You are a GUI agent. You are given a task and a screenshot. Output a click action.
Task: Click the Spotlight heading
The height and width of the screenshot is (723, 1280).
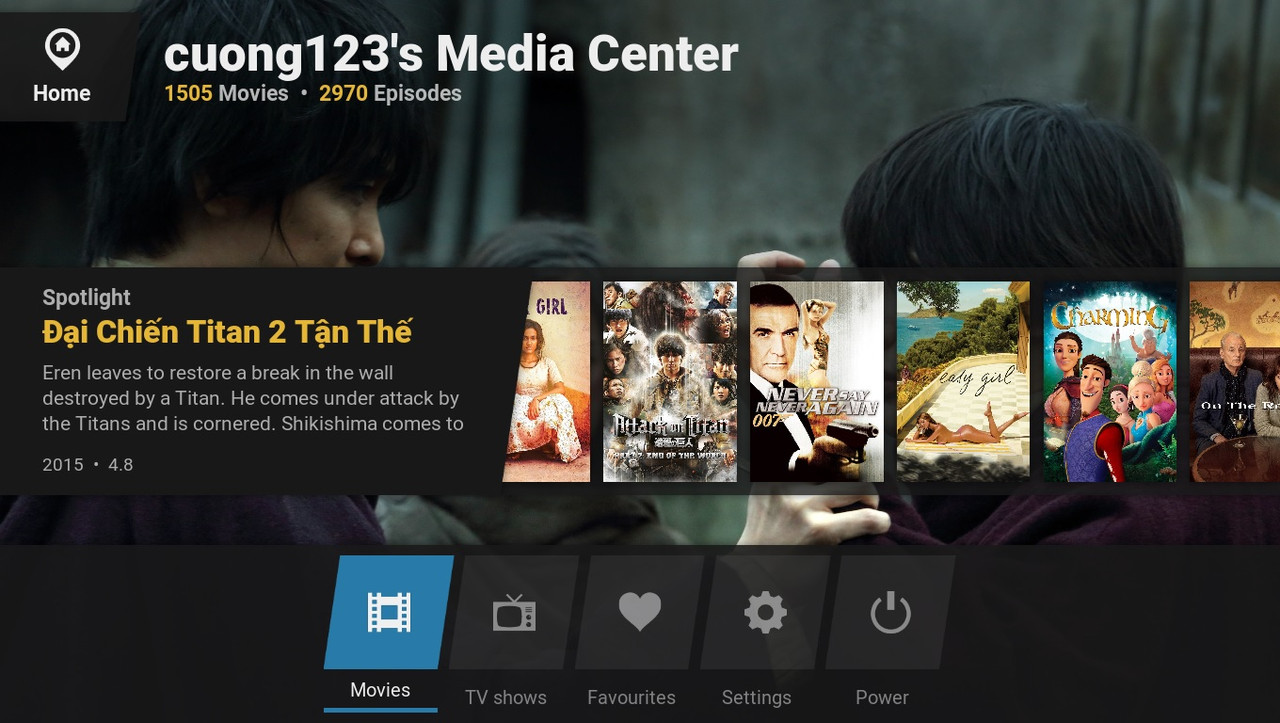pyautogui.click(x=86, y=297)
